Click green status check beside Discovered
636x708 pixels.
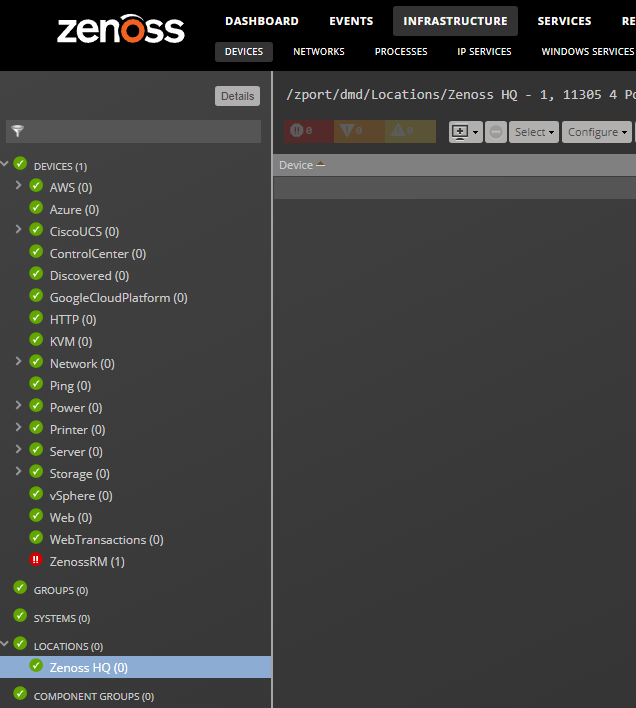(x=36, y=274)
